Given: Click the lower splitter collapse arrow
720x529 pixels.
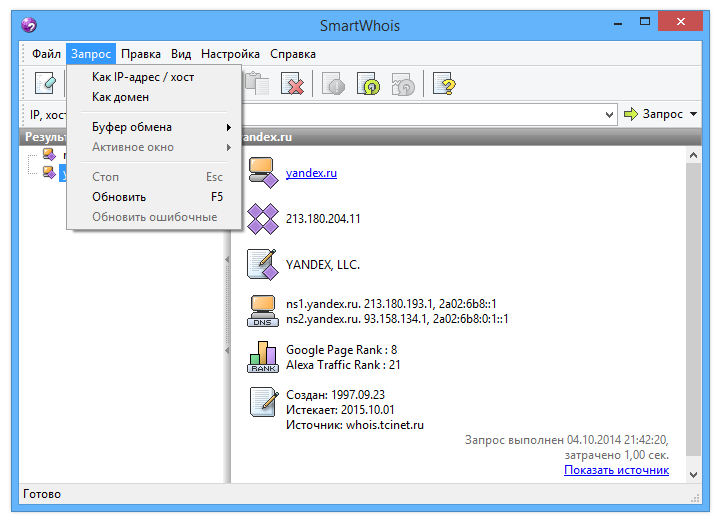Looking at the screenshot, I should click(227, 350).
